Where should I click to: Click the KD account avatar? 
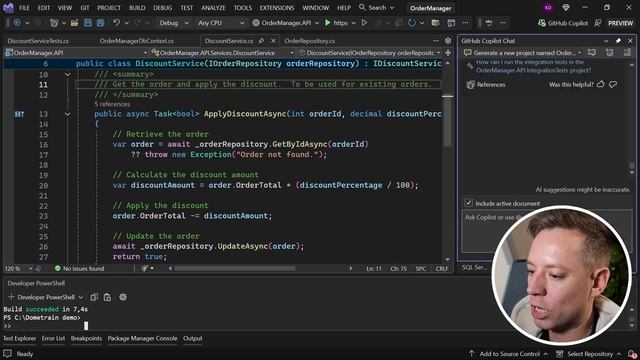pyautogui.click(x=548, y=7)
